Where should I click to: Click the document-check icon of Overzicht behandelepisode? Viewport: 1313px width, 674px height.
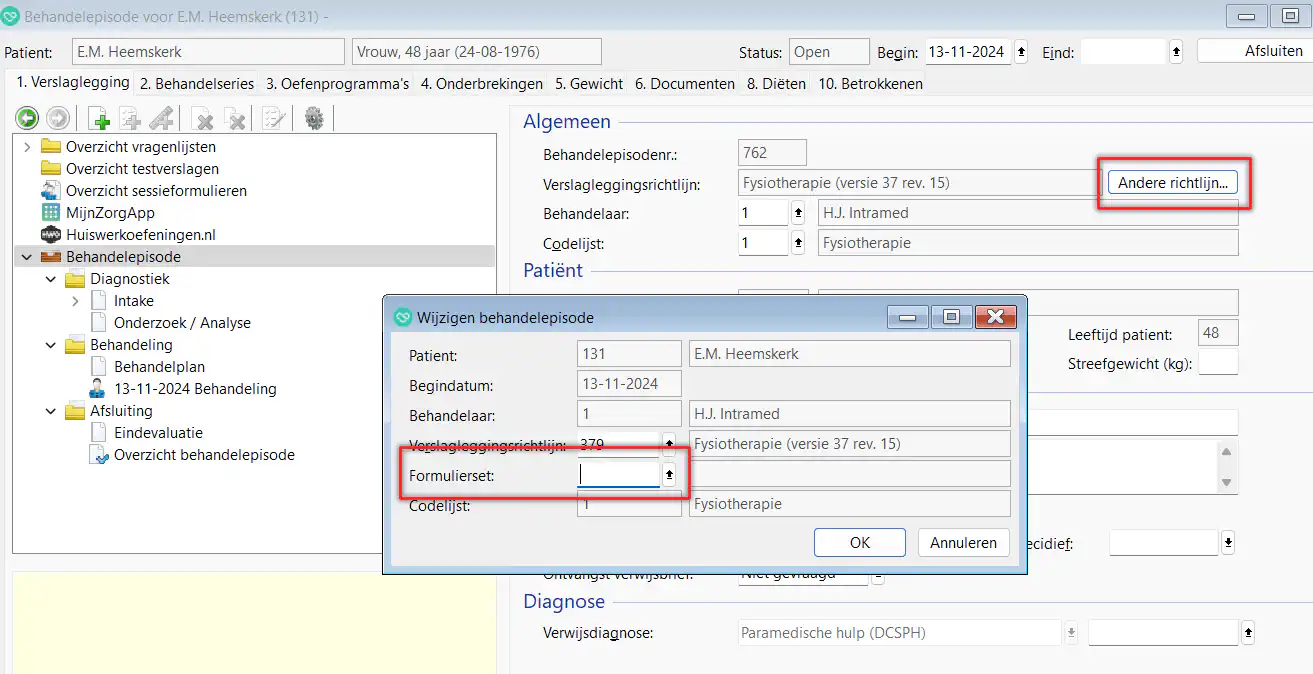point(98,455)
